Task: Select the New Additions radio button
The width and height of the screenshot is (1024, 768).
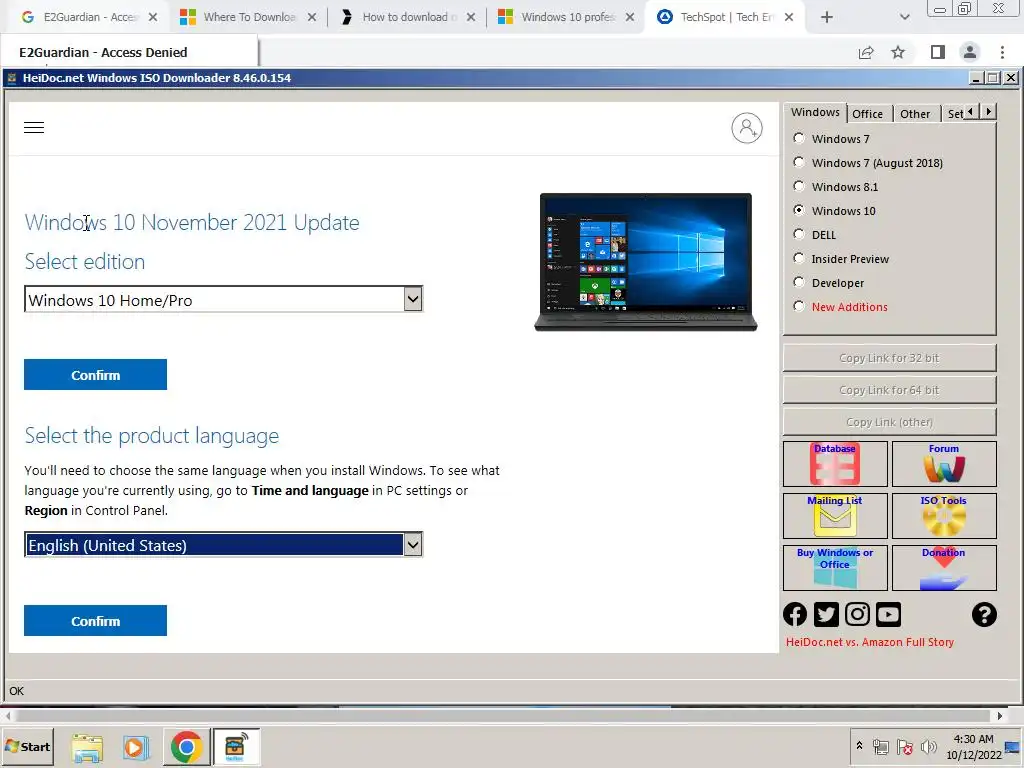Action: pyautogui.click(x=799, y=306)
